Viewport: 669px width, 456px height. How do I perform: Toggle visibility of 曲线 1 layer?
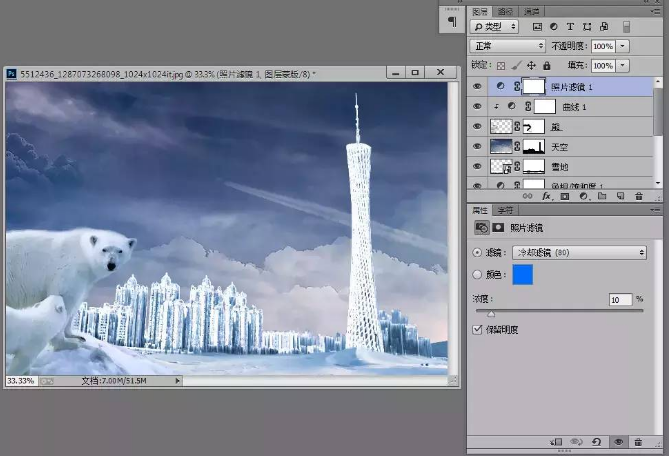[x=477, y=106]
